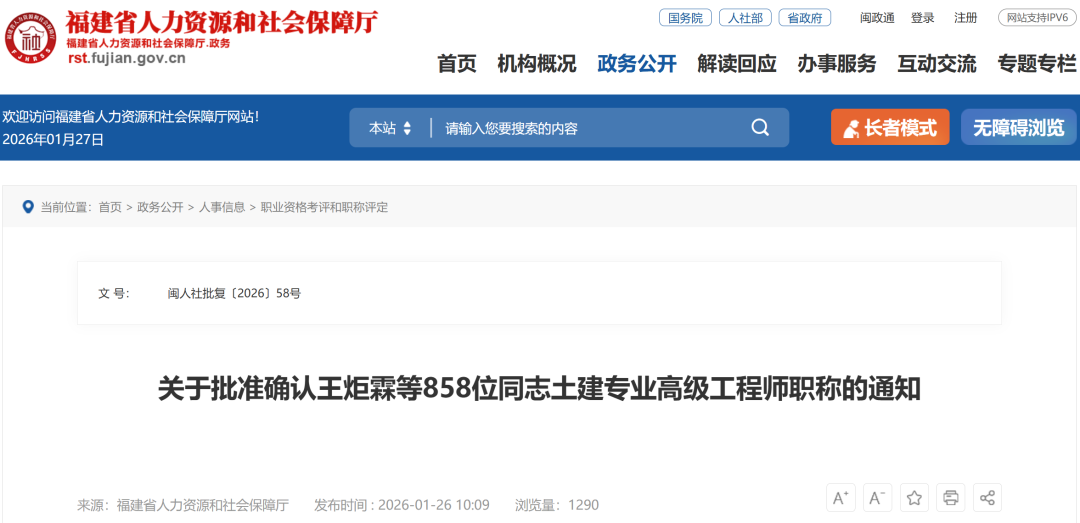
Task: Click the search magnifier icon
Action: click(760, 128)
